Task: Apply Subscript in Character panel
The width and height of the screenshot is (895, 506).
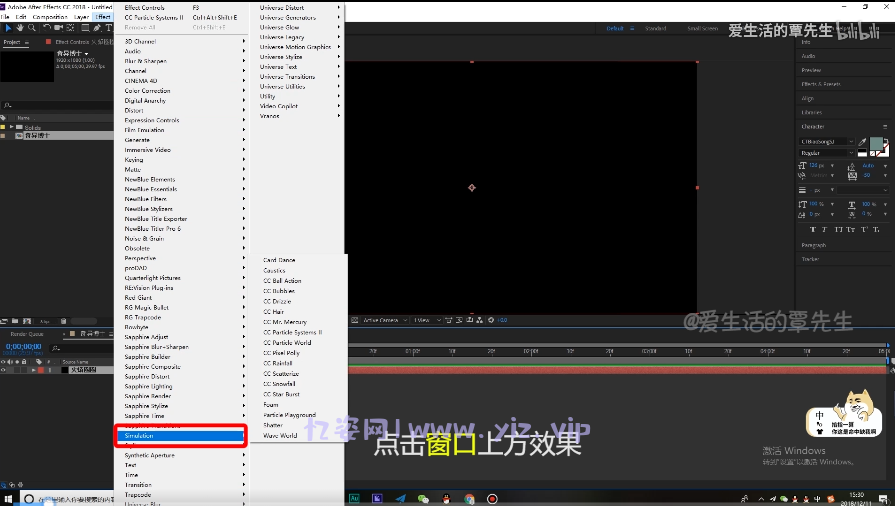Action: pos(876,229)
